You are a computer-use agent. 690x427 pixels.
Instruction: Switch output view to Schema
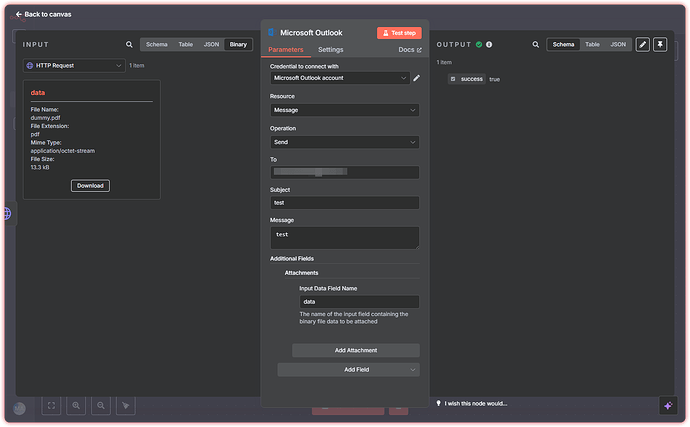pos(563,44)
